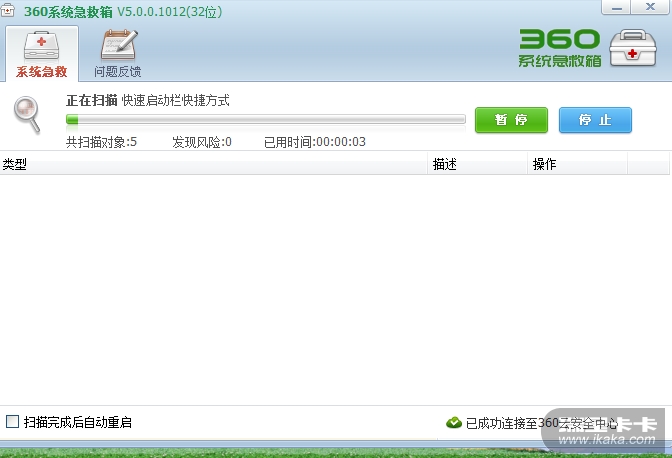Close the 360系统急救箱 window
The height and width of the screenshot is (458, 672).
tap(650, 7)
